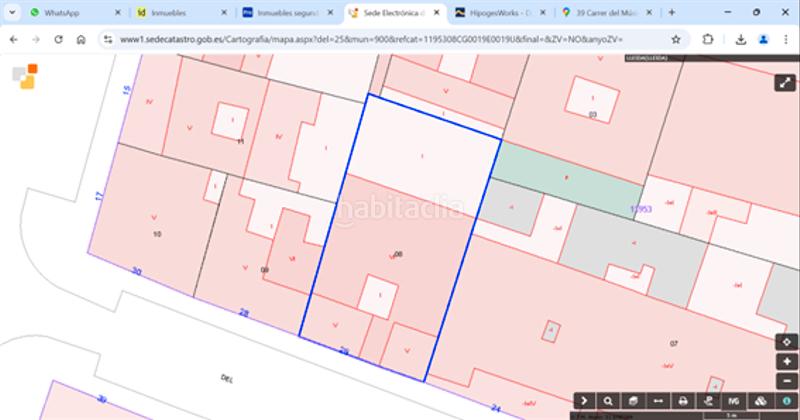This screenshot has width=800, height=420.
Task: Zoom out with the minus button
Action: pos(787,379)
